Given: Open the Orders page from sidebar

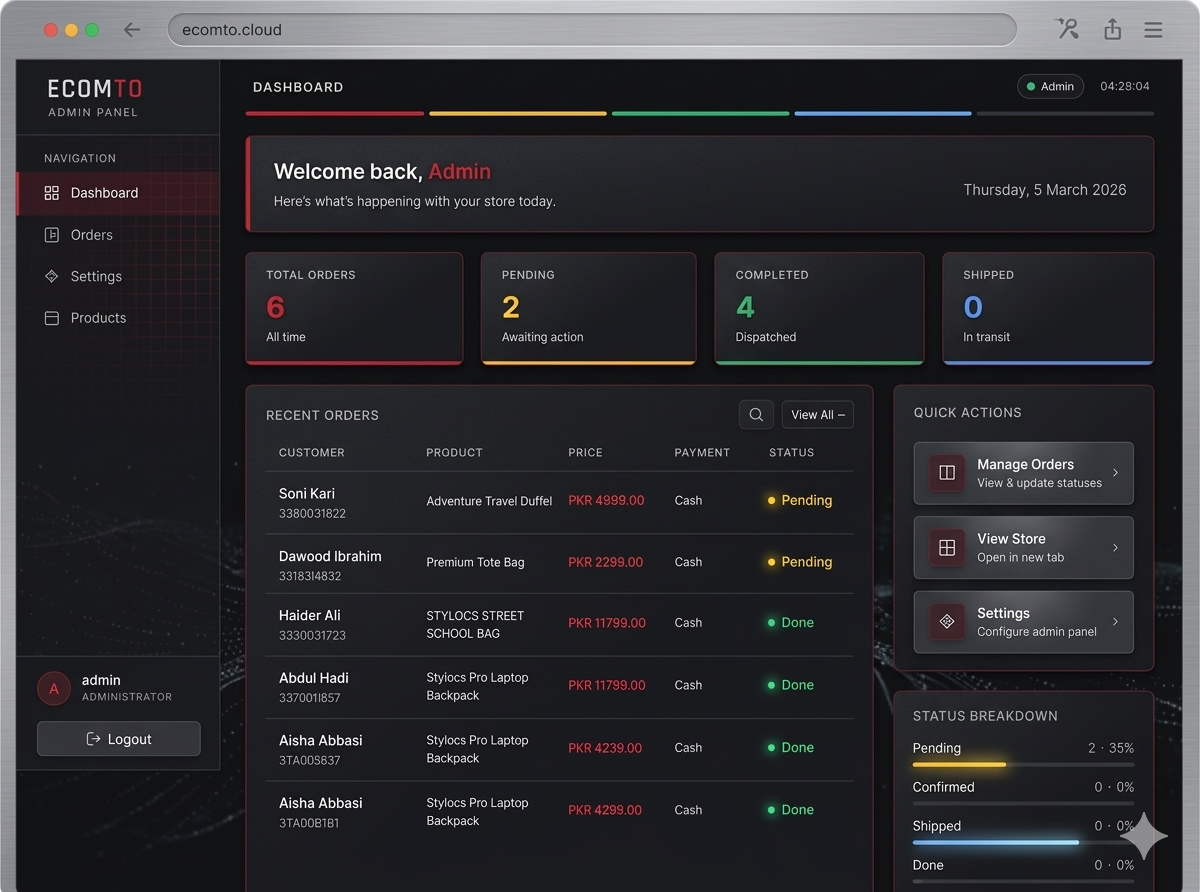Looking at the screenshot, I should coord(118,235).
